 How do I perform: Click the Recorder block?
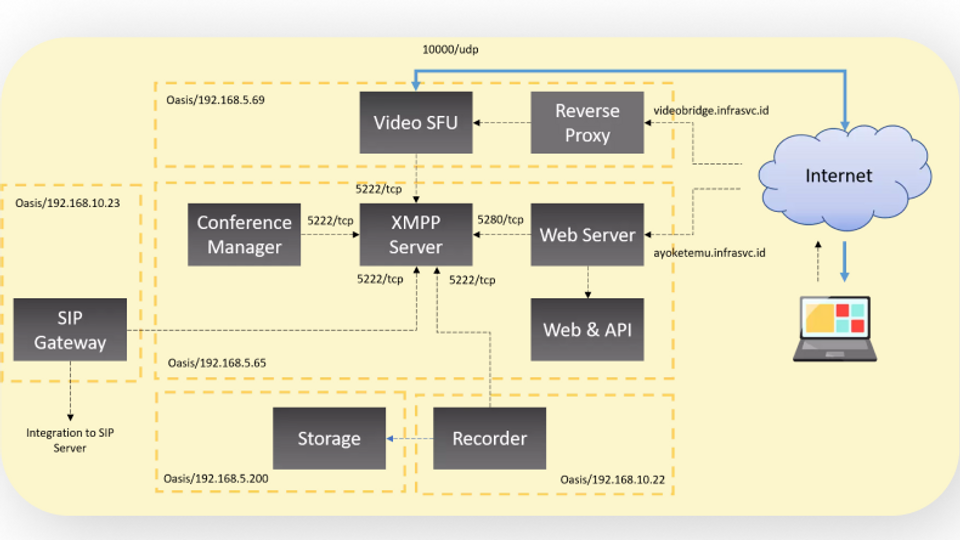coord(489,438)
